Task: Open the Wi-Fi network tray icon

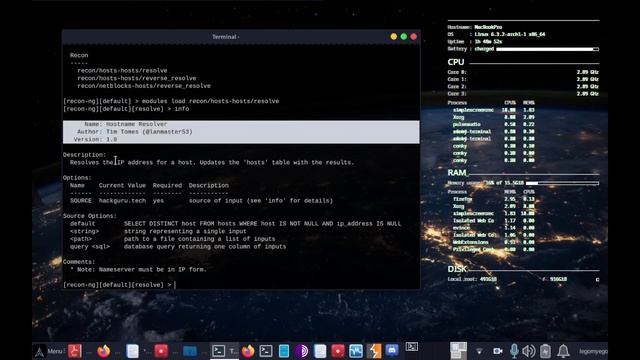Action: coord(479,351)
